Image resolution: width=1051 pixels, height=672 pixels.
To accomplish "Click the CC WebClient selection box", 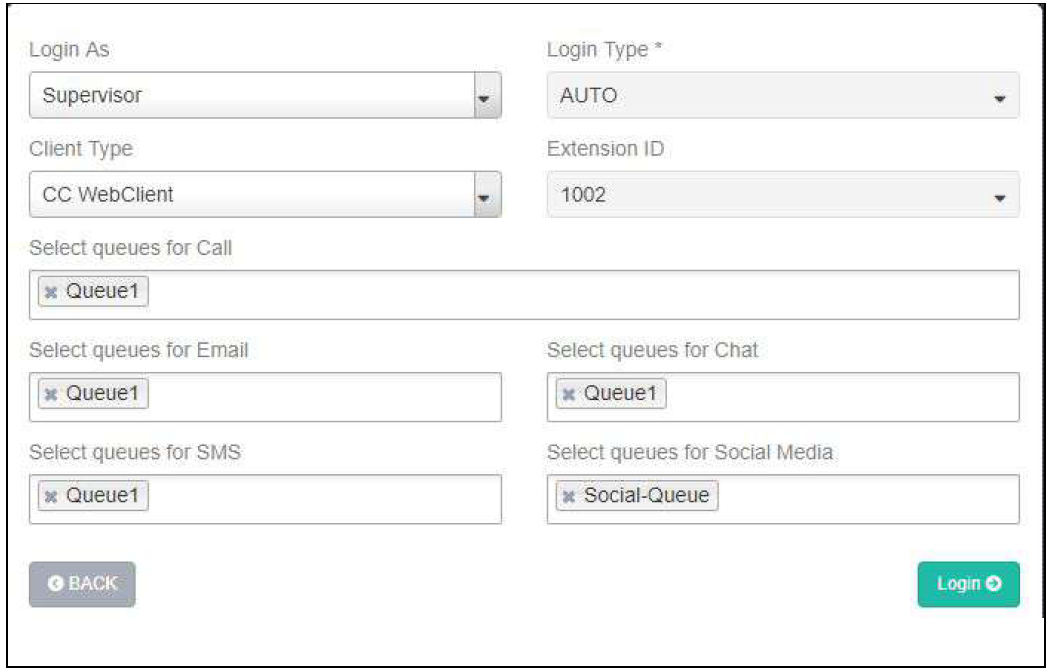I will click(x=250, y=195).
